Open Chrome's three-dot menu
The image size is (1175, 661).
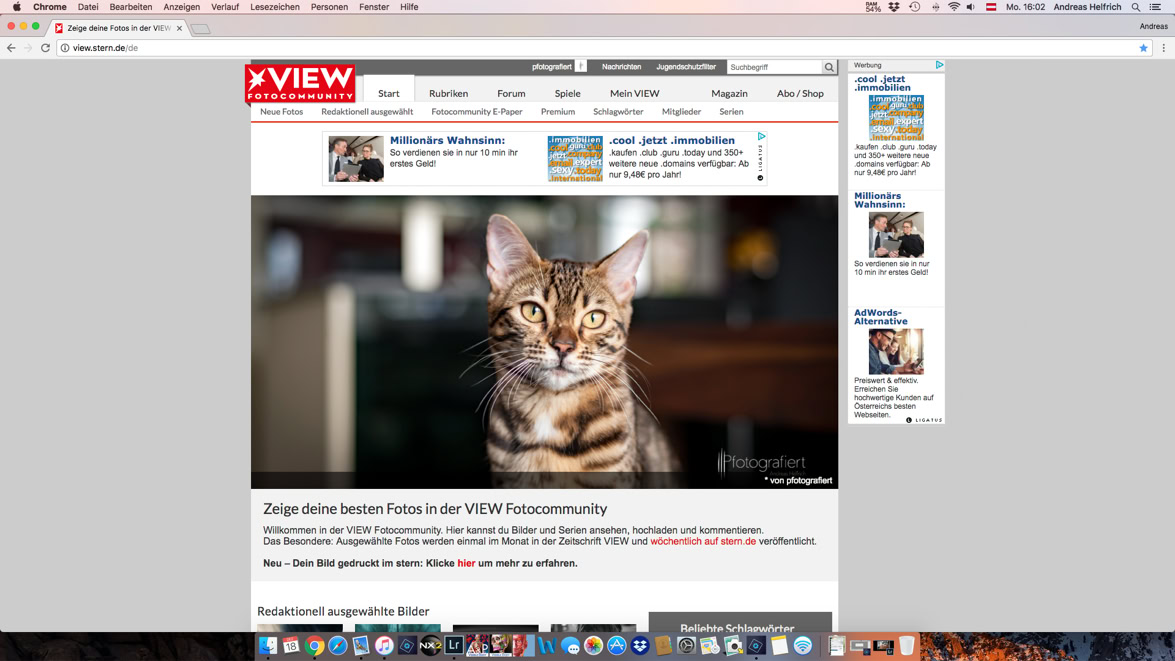(x=1163, y=48)
